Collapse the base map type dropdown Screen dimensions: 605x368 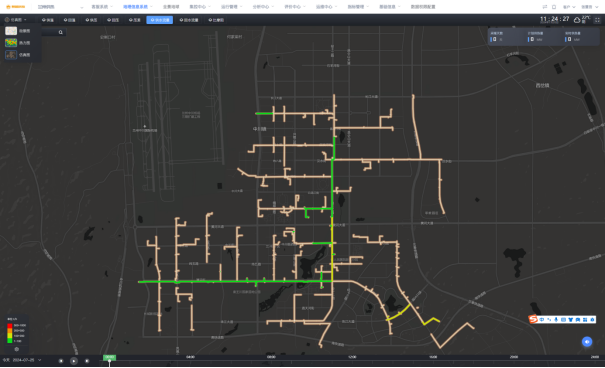(x=16, y=20)
